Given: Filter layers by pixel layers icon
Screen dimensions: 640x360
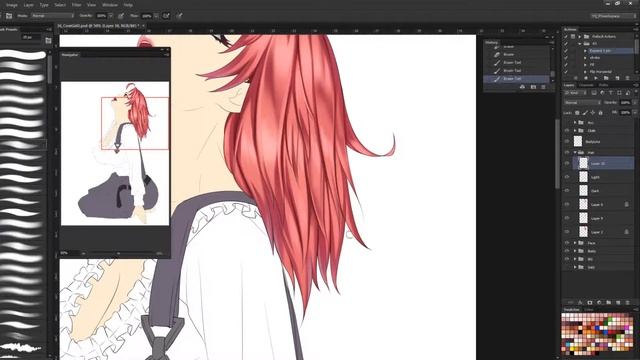Looking at the screenshot, I should coord(594,93).
